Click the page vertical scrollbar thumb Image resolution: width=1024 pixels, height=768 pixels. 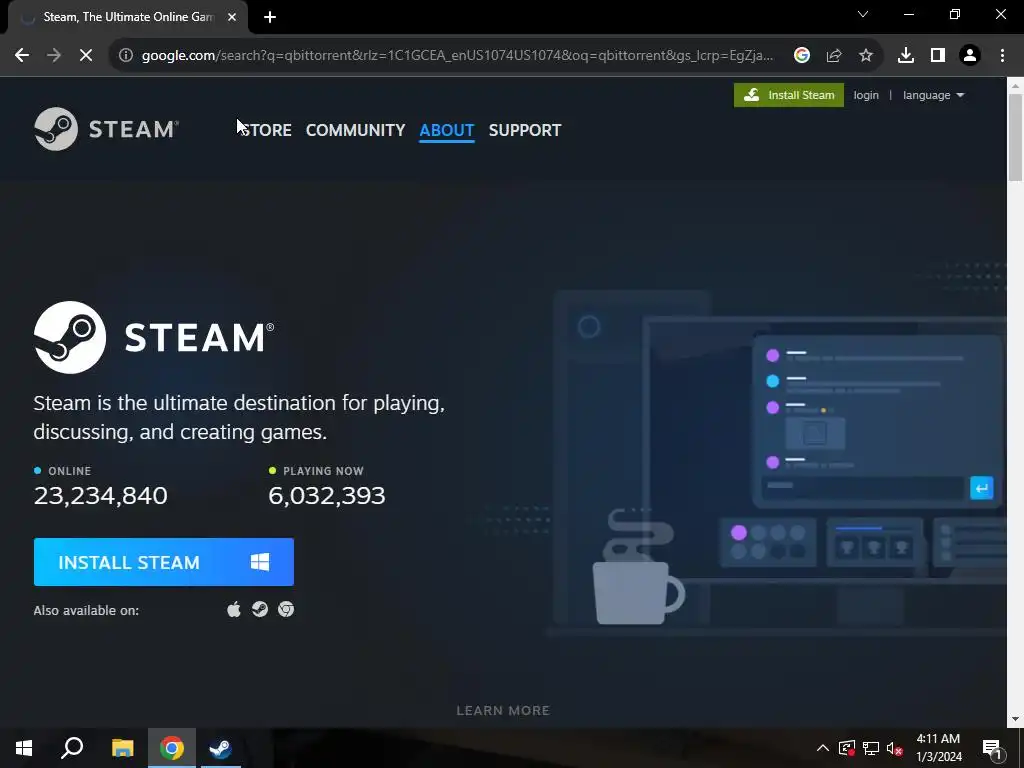tap(1016, 137)
